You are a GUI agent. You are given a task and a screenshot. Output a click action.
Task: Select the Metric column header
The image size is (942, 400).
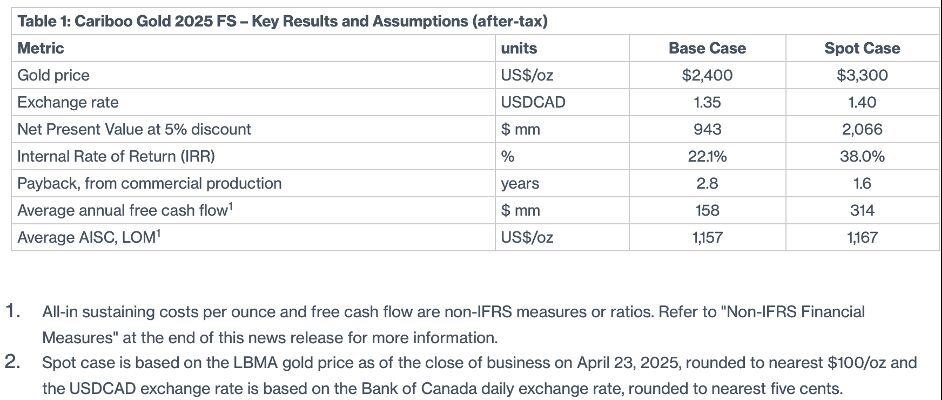[41, 48]
